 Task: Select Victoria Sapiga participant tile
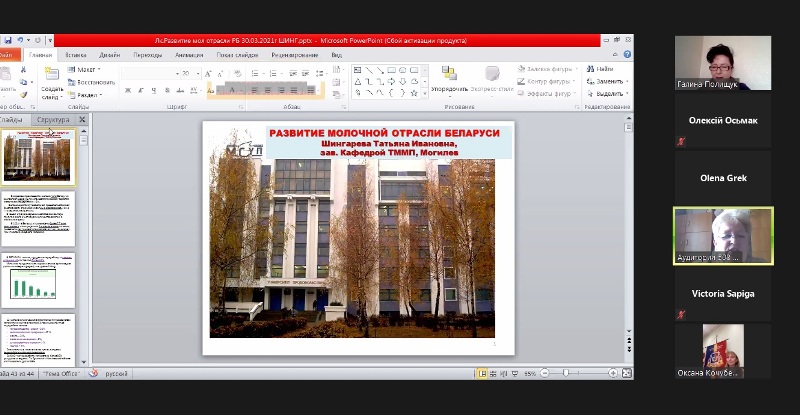[722, 294]
